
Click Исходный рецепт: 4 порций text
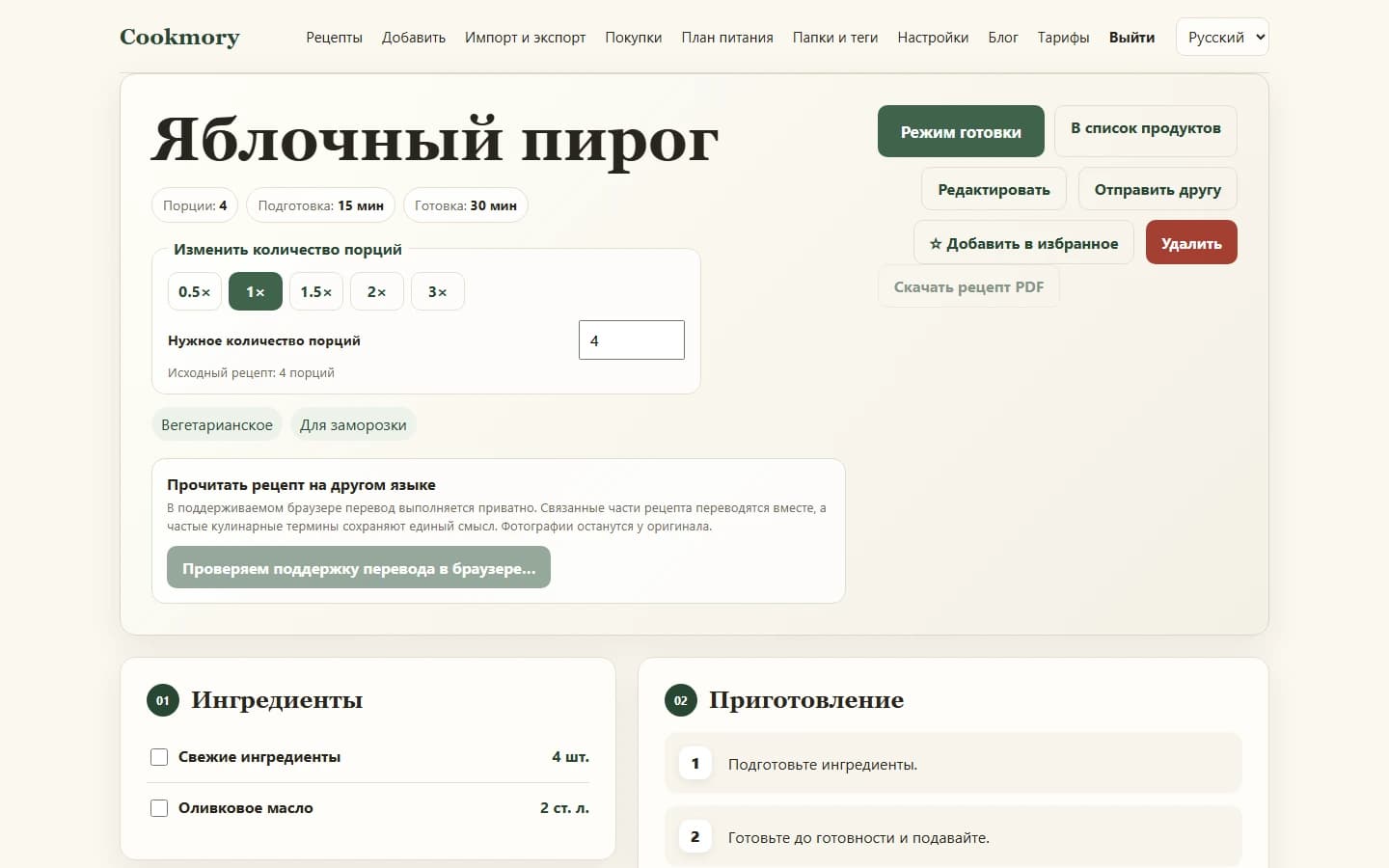point(251,373)
